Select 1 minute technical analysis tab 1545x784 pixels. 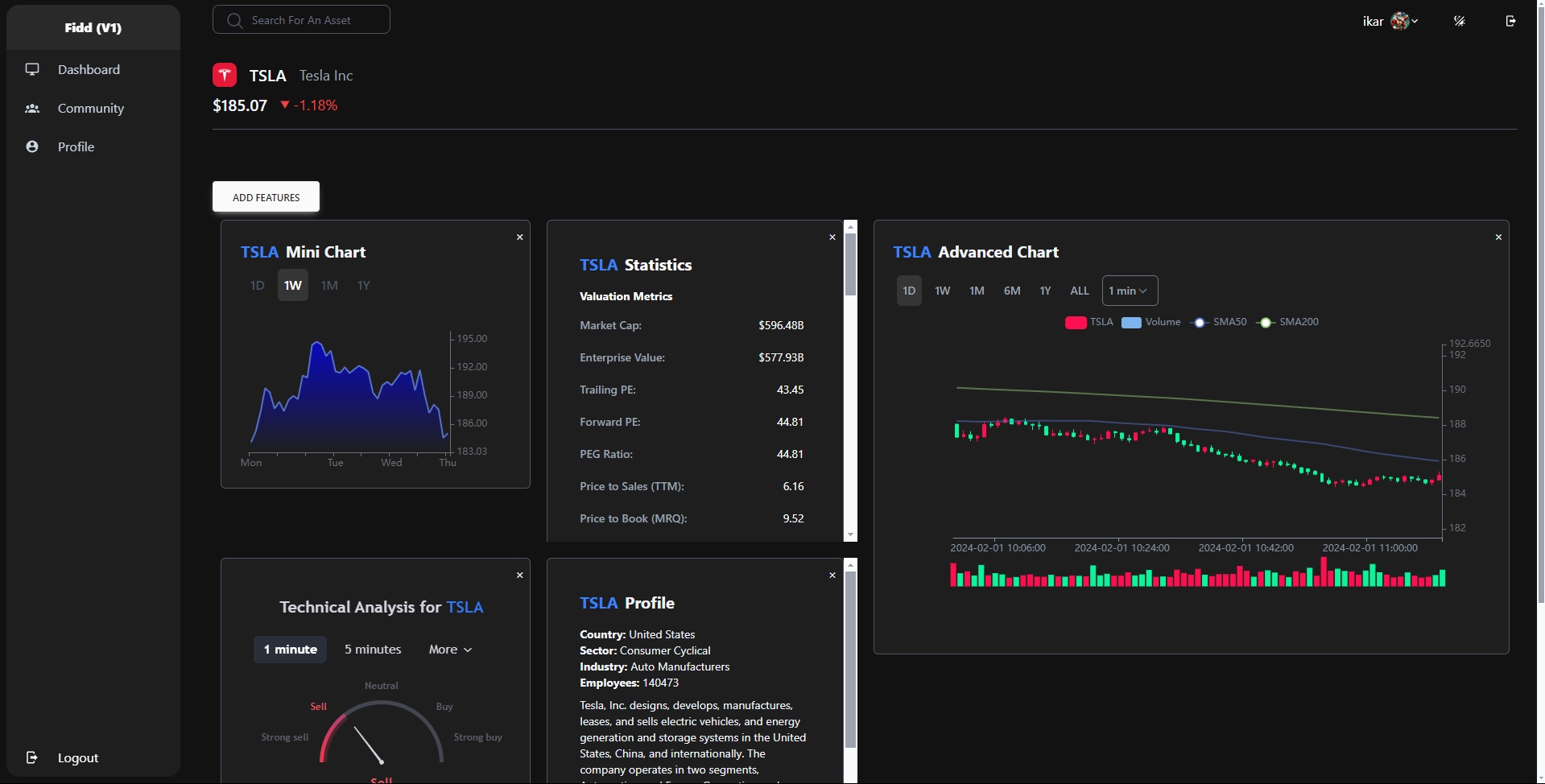coord(290,649)
